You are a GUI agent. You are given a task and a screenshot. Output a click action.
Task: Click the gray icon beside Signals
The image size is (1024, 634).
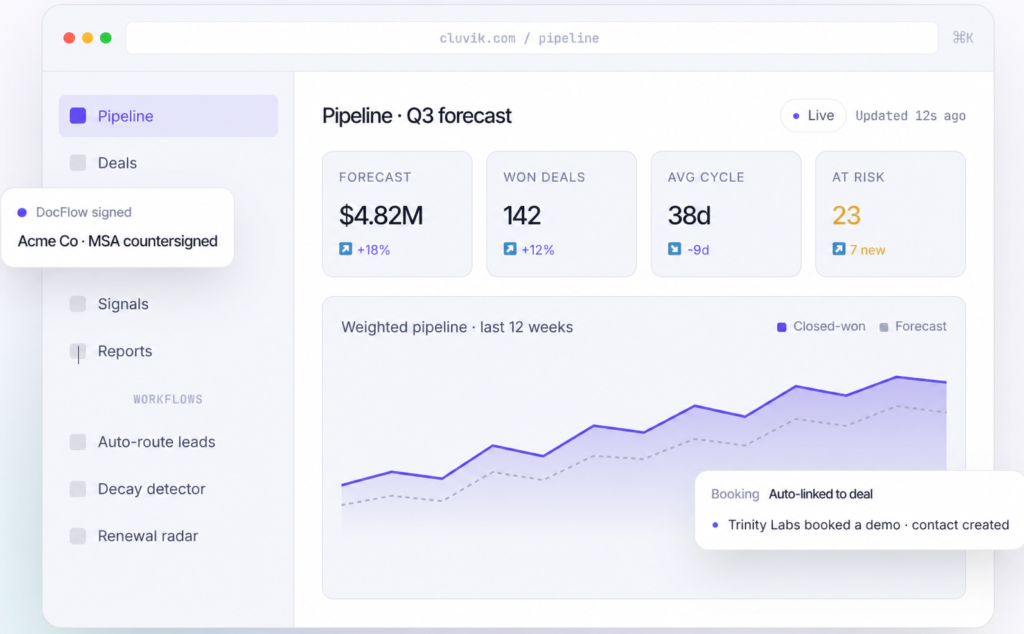point(78,304)
